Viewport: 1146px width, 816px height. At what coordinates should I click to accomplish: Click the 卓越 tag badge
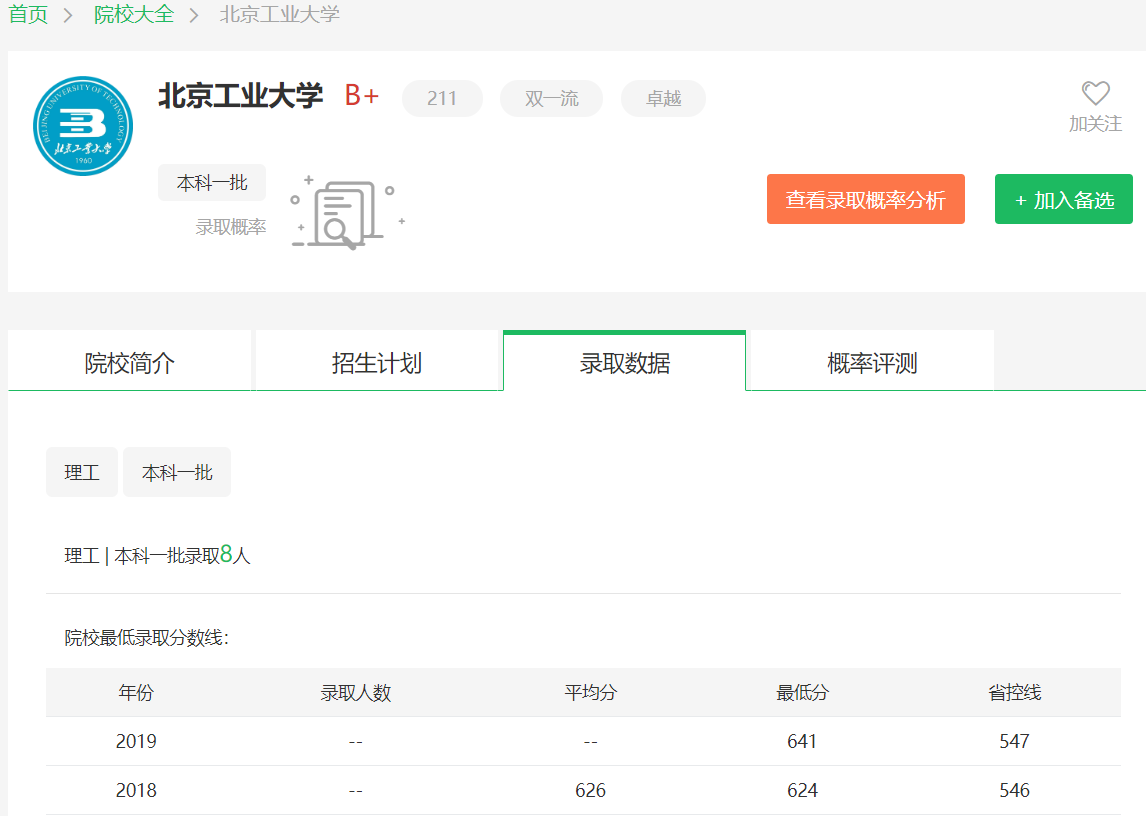(663, 99)
